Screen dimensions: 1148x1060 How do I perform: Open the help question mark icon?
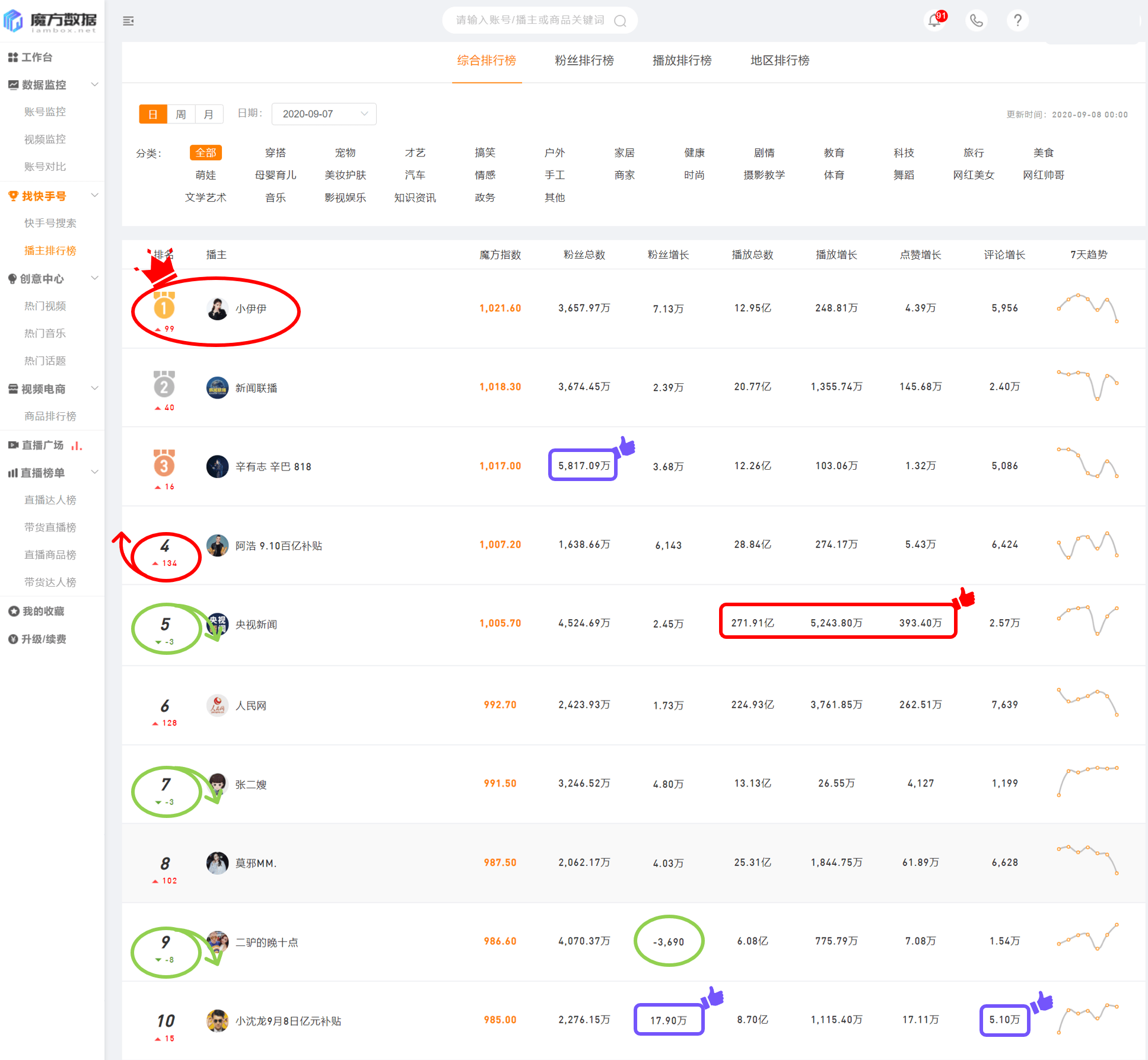point(1017,21)
